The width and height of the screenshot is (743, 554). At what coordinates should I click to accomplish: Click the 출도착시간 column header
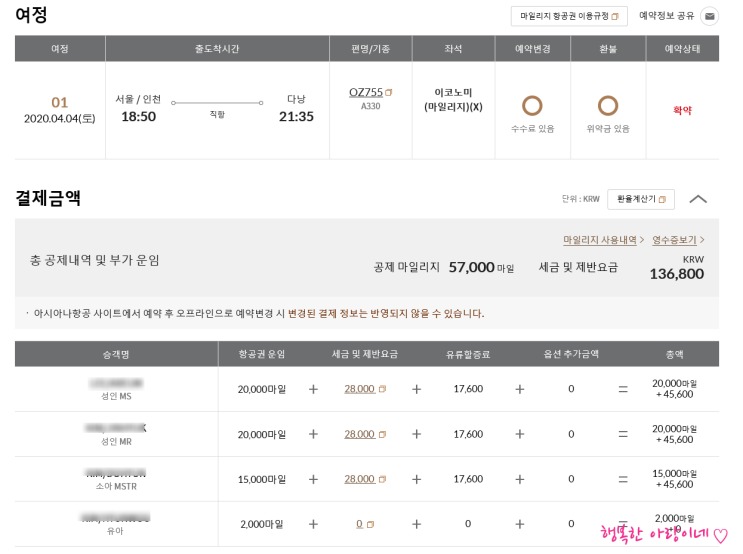(x=217, y=48)
